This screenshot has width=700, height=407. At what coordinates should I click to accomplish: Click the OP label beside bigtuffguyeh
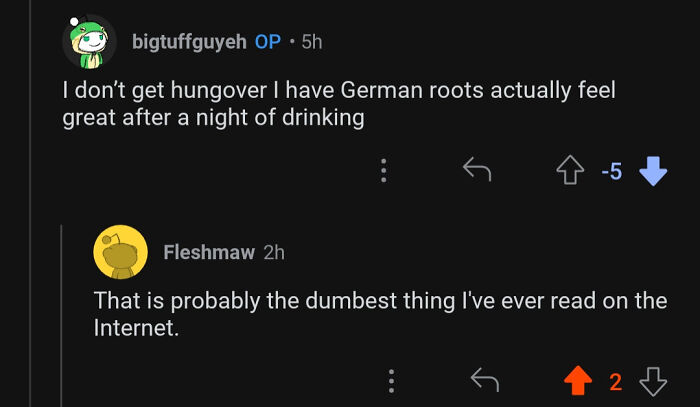click(267, 42)
